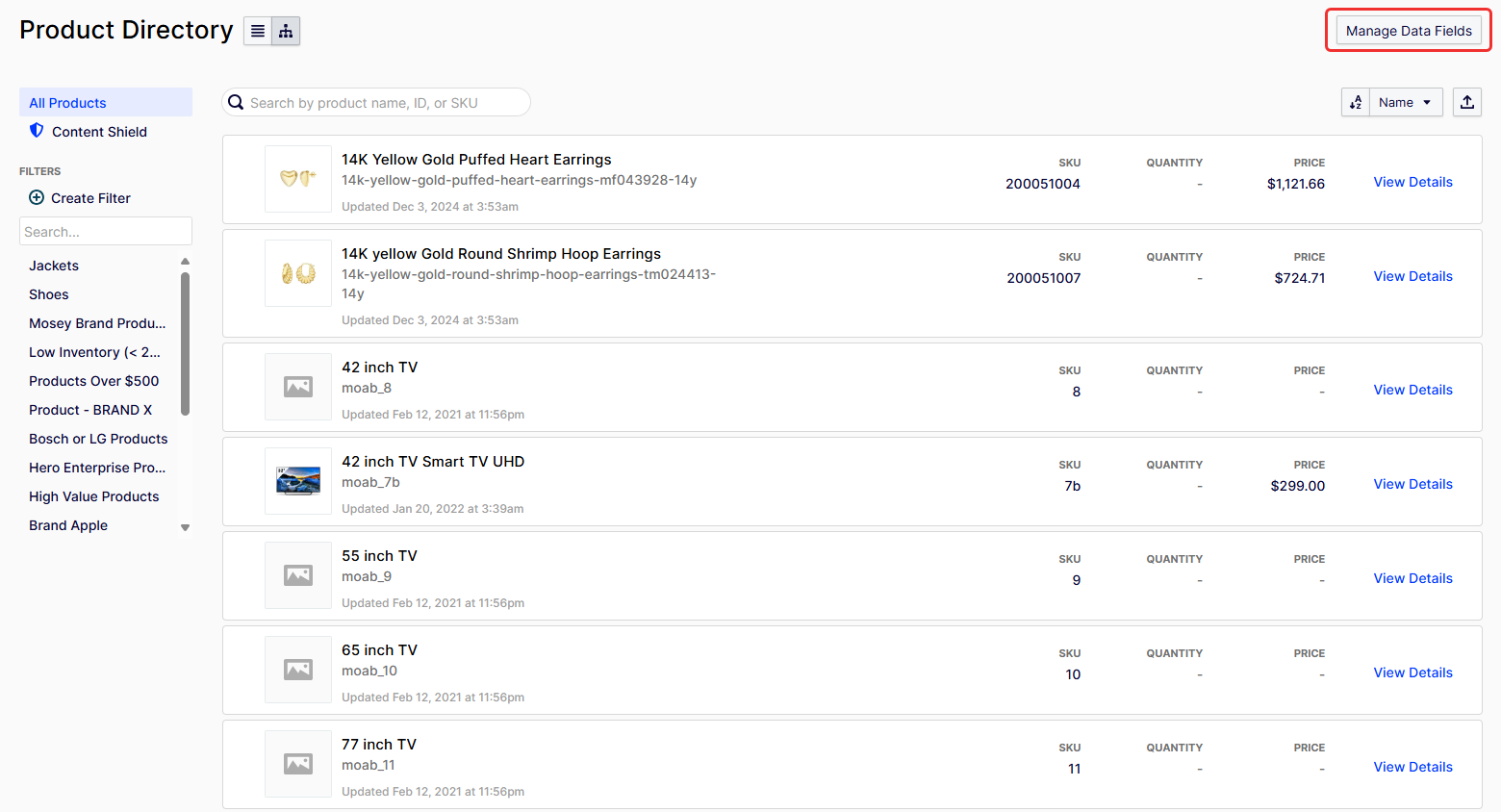Click the SKU value 200051004
The width and height of the screenshot is (1501, 812).
point(1043,184)
